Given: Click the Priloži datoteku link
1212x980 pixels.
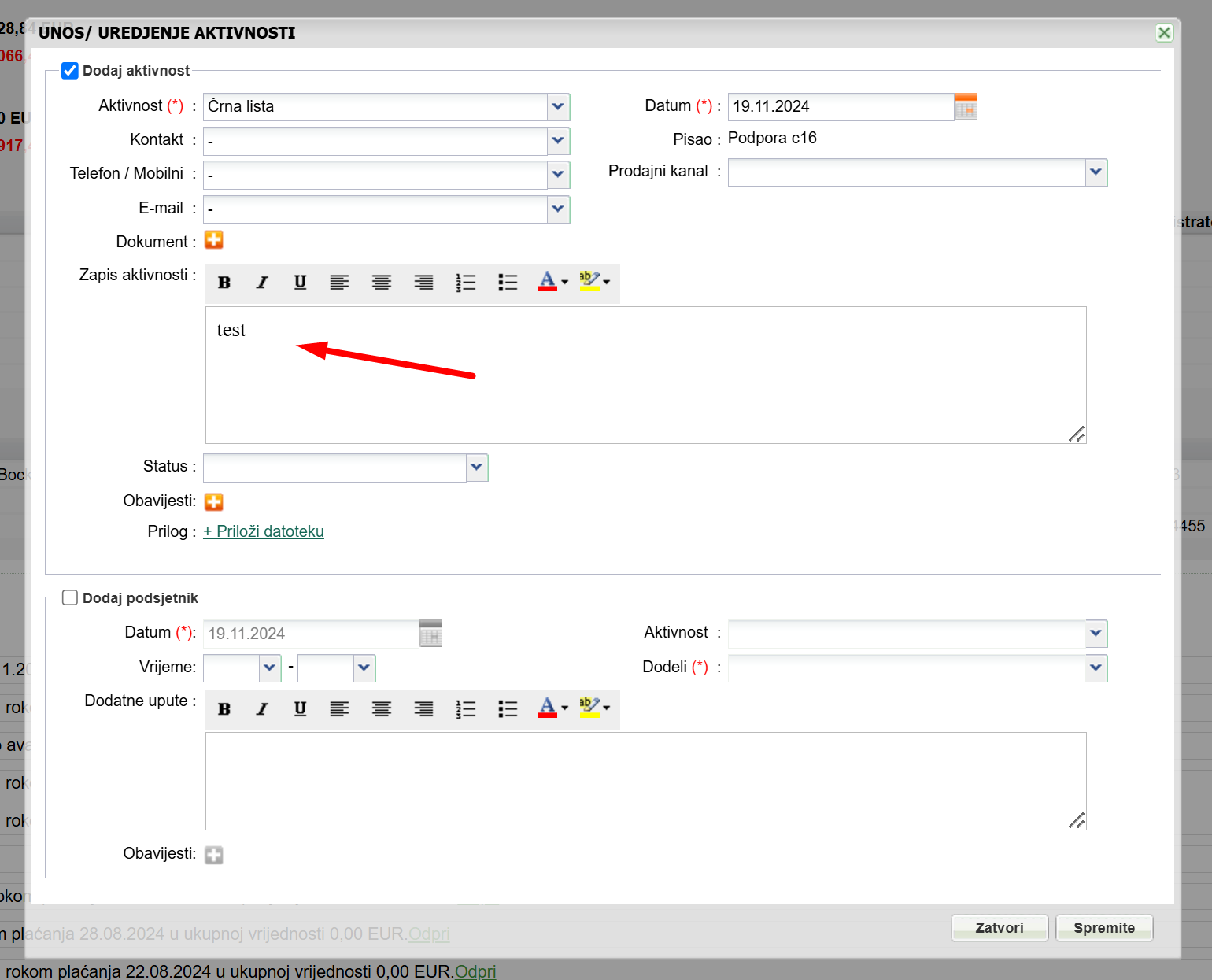Looking at the screenshot, I should [x=264, y=531].
